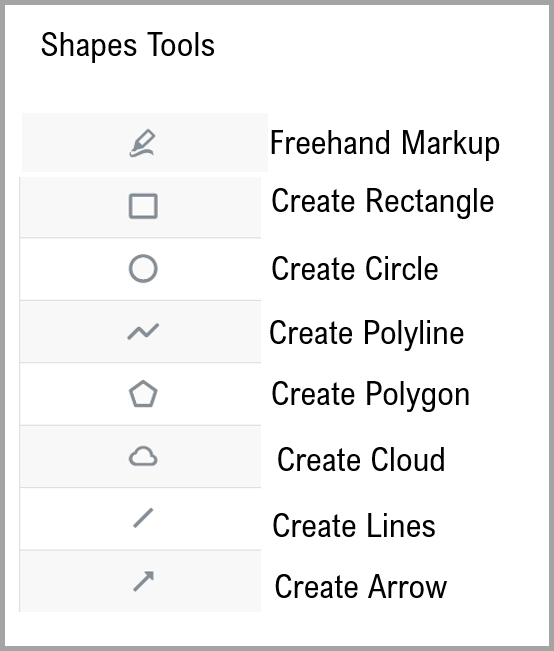Select the Freehand Markup pen icon
Screen dimensions: 554x651
(x=143, y=143)
